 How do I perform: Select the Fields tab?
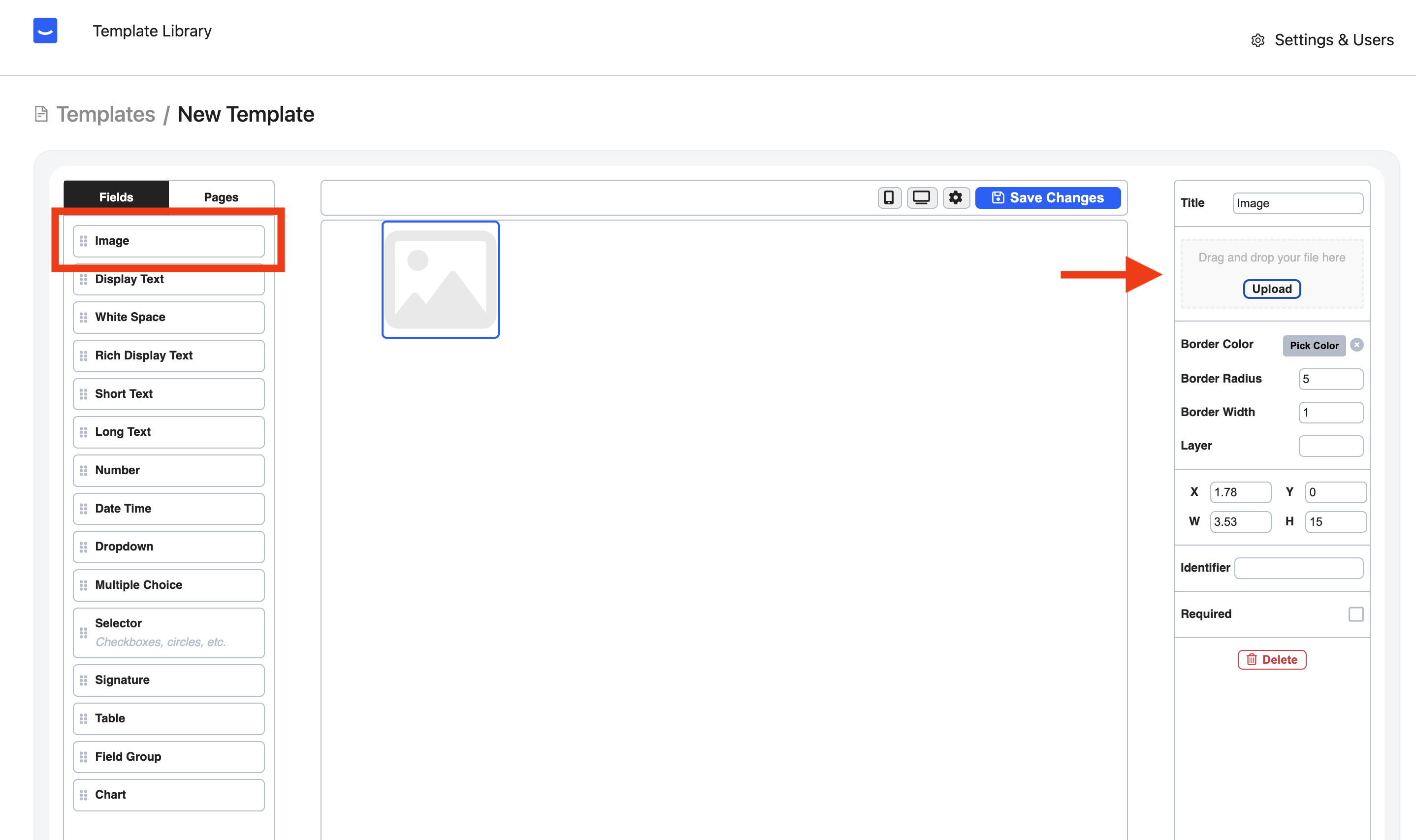(116, 197)
